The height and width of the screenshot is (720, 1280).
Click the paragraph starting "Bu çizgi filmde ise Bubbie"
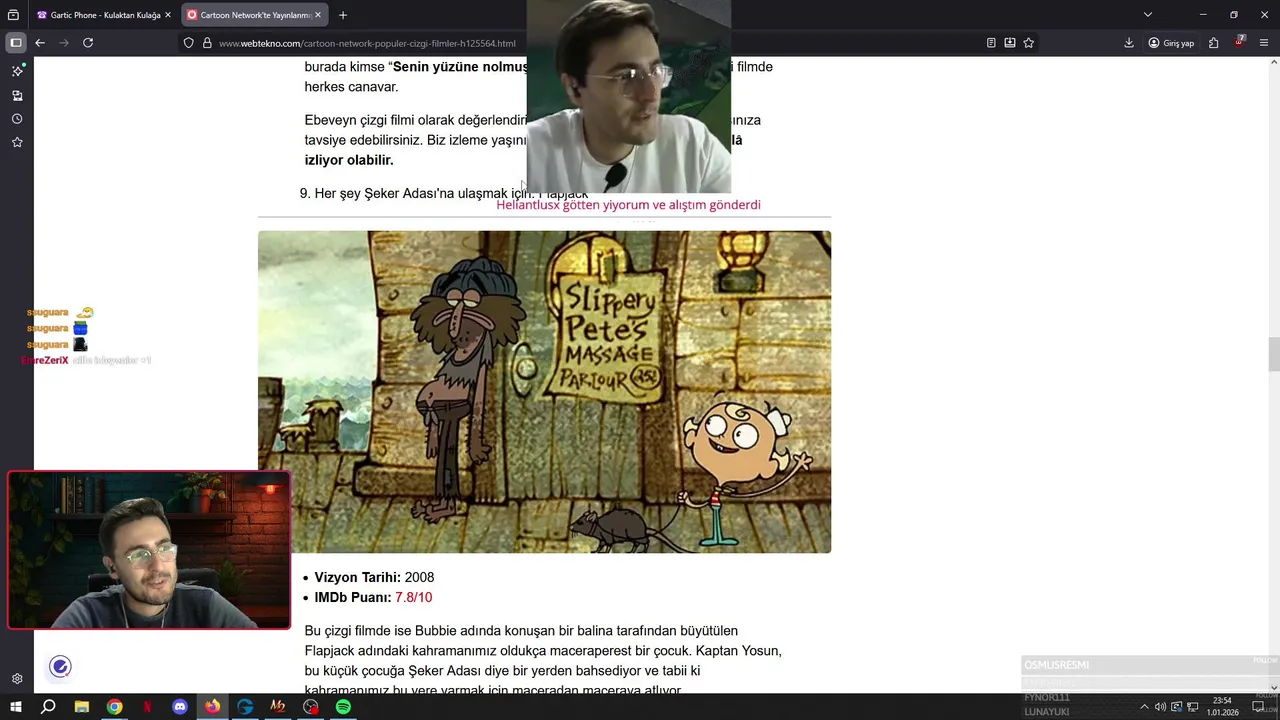[543, 661]
